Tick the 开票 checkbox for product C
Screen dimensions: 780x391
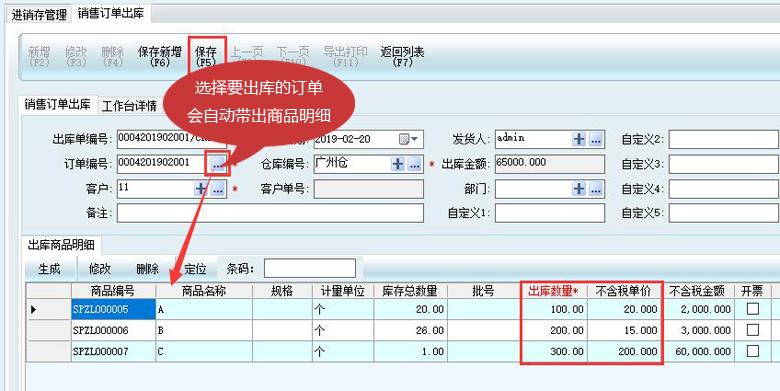(x=753, y=351)
